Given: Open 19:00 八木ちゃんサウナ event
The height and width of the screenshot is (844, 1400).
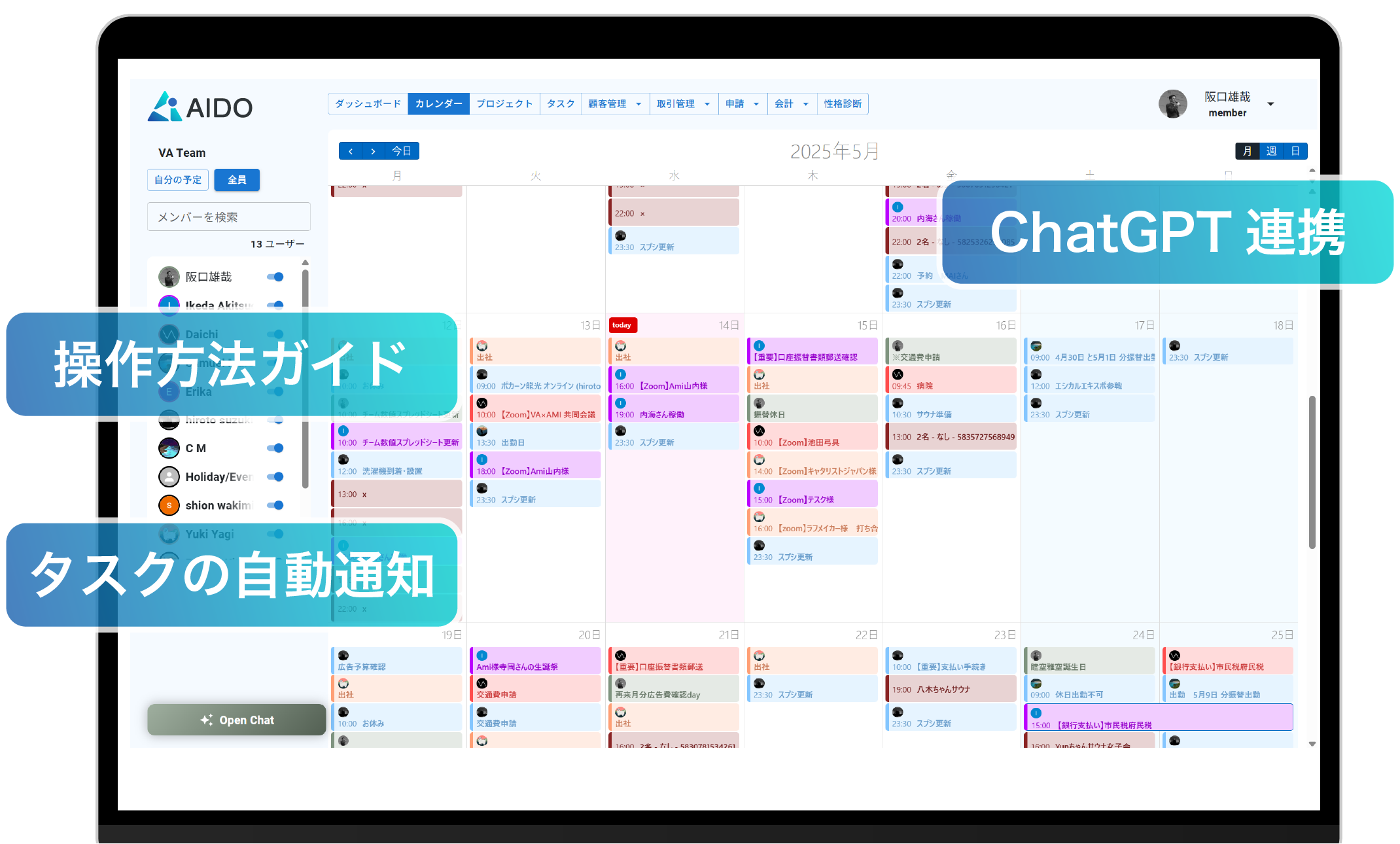Looking at the screenshot, I should coord(951,689).
